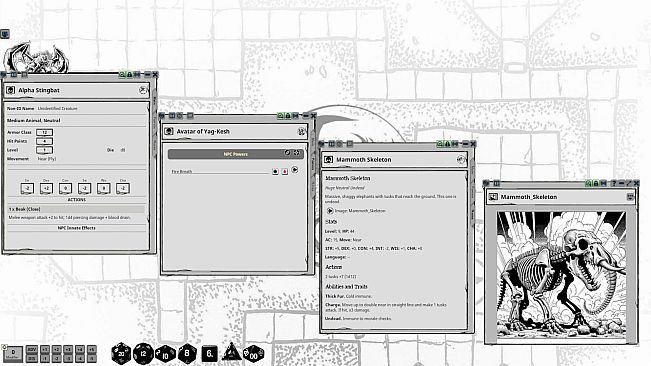
Task: Roll the d12 die
Action: coord(143,354)
